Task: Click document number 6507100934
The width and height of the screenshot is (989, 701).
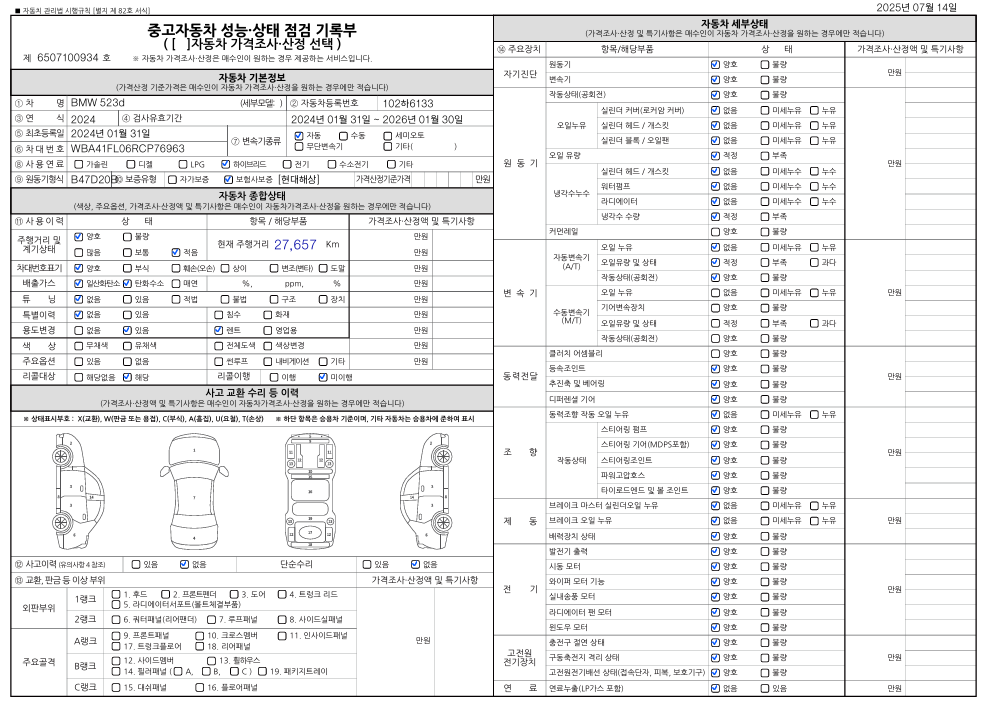Action: pyautogui.click(x=68, y=57)
